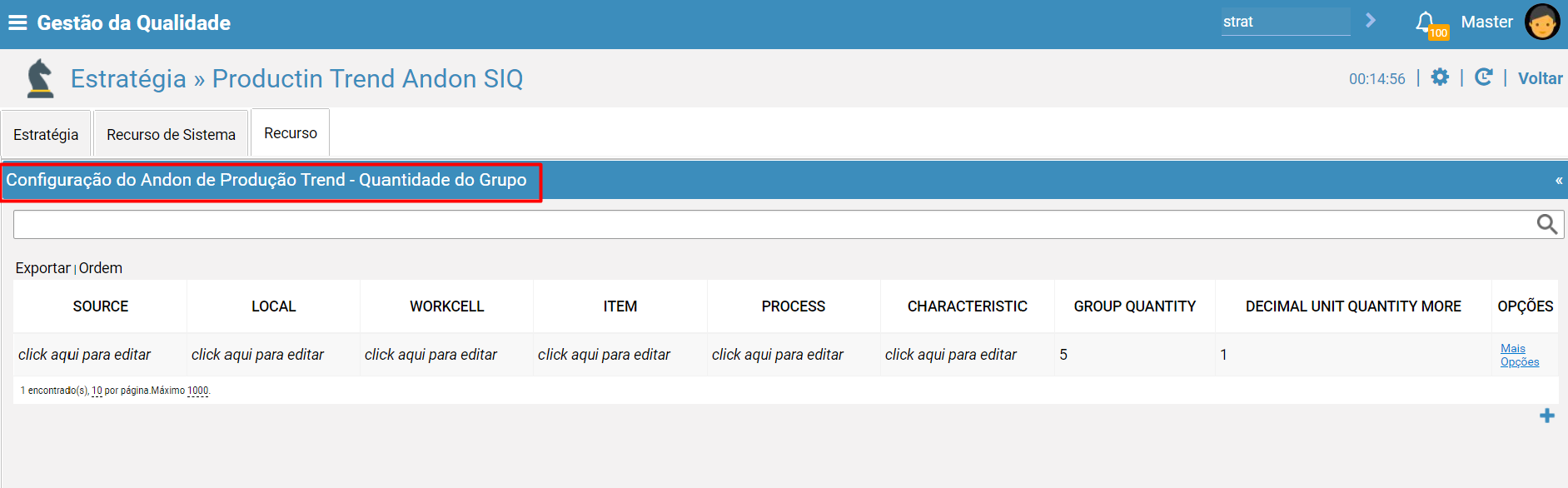Edit the SOURCE cell 'click aqui para editar'

tap(84, 355)
